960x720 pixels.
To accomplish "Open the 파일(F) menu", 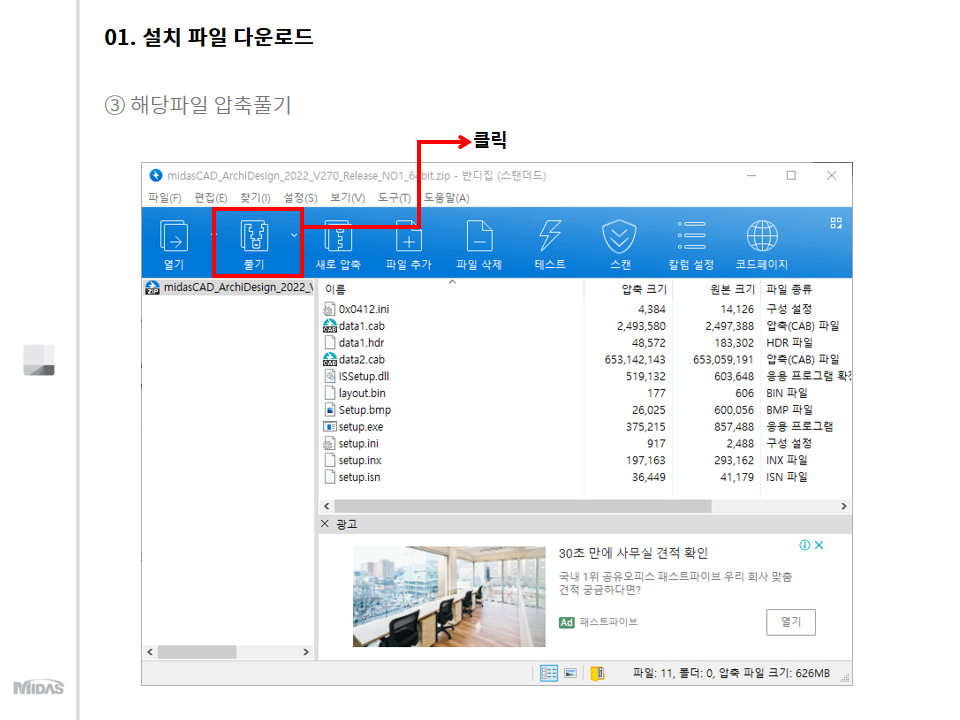I will (x=165, y=198).
